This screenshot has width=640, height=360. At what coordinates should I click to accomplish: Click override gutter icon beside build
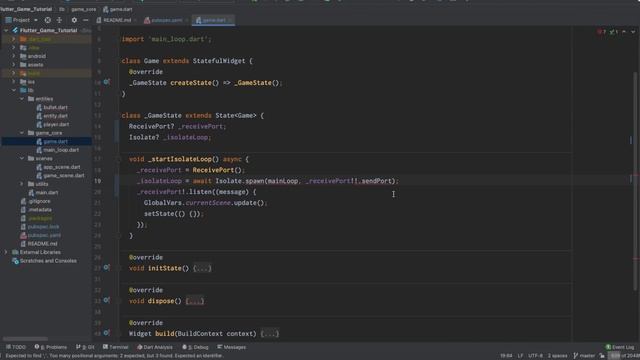tap(106, 333)
